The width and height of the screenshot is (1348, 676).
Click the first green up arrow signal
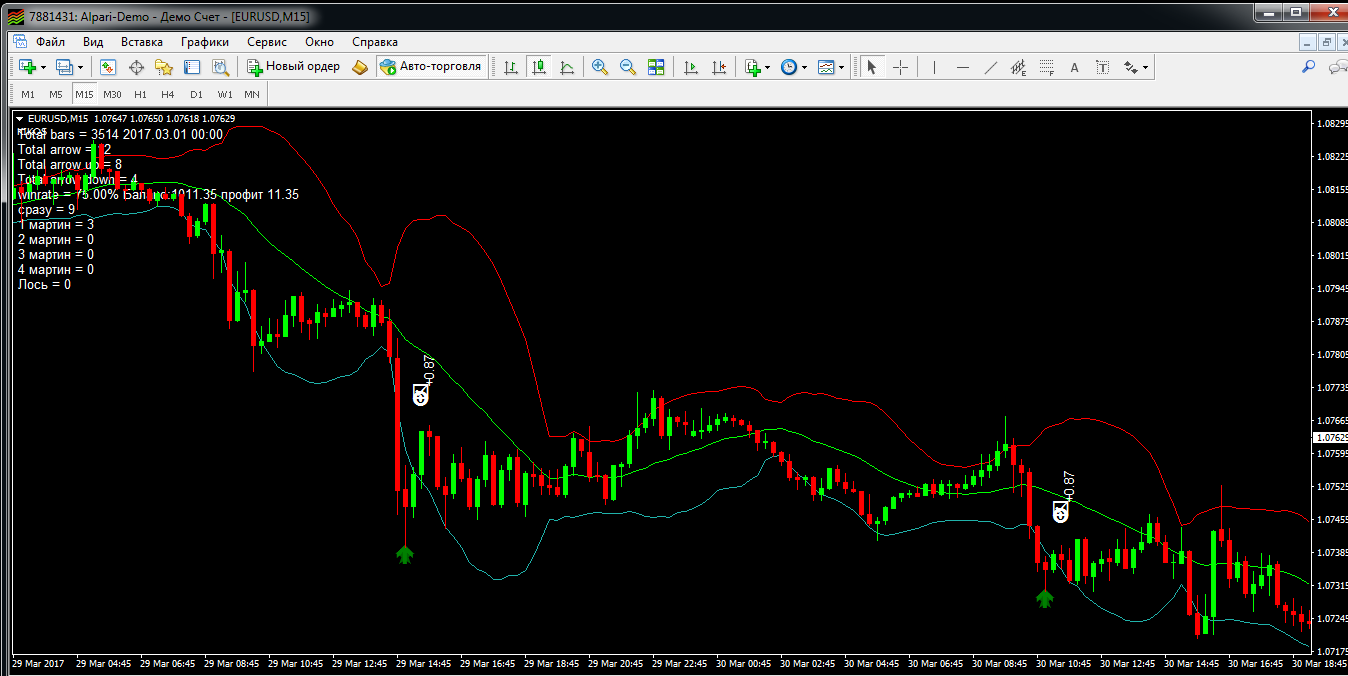tap(405, 554)
